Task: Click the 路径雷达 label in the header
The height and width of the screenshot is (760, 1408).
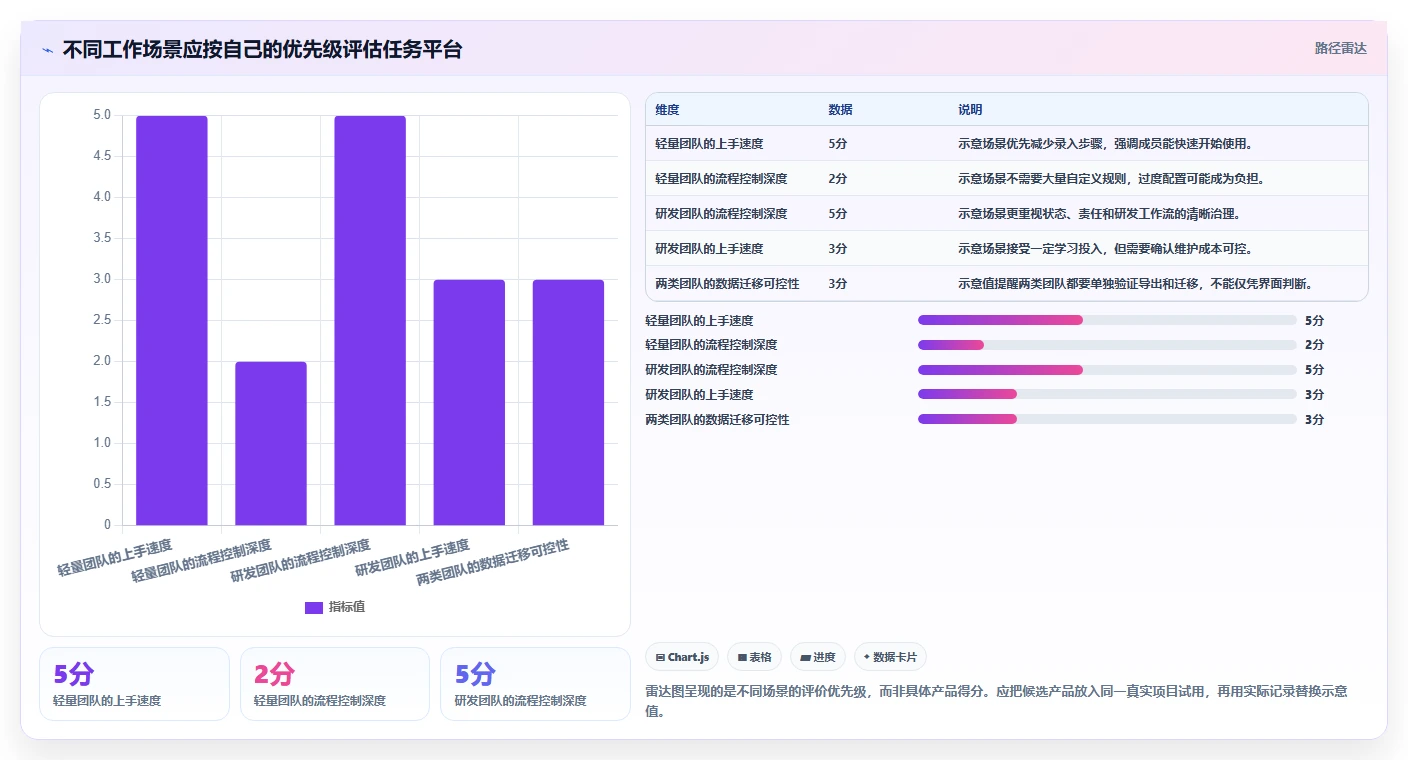Action: [x=1340, y=48]
